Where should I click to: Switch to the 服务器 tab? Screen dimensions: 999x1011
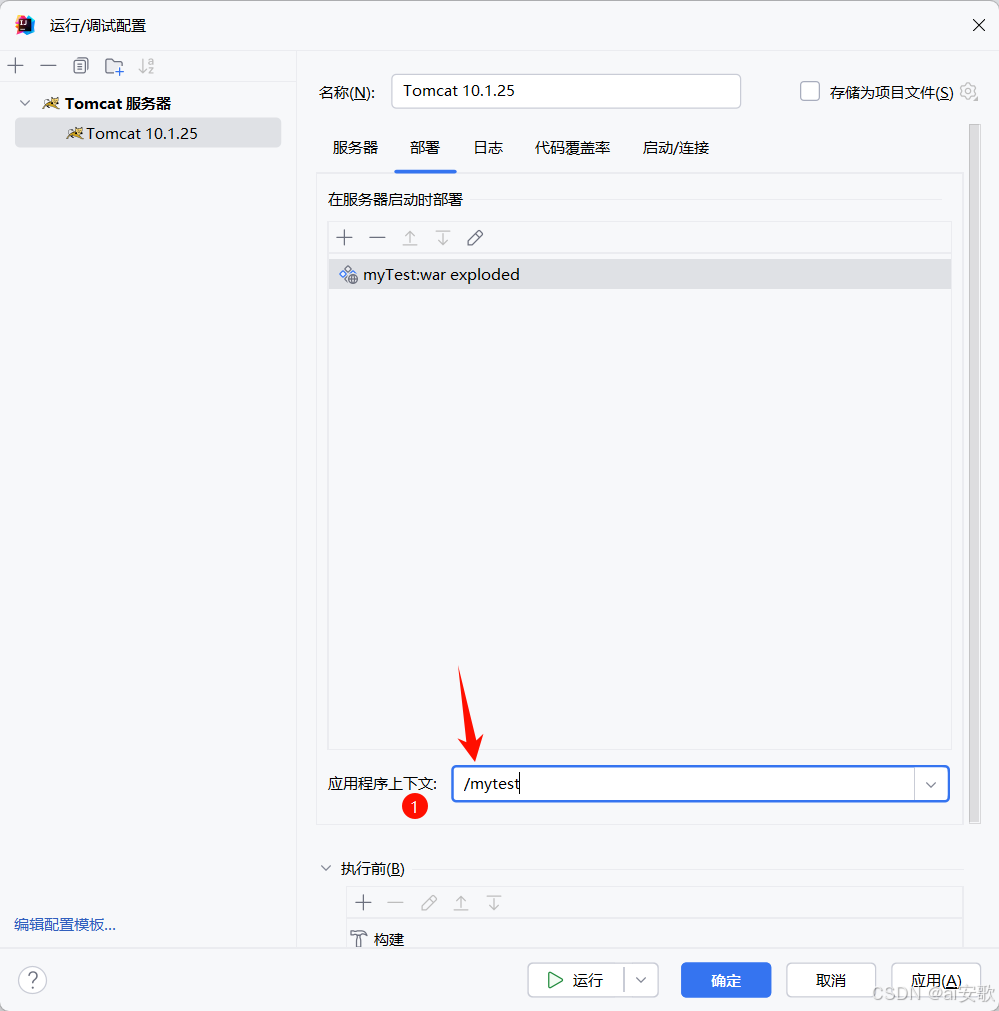[355, 148]
